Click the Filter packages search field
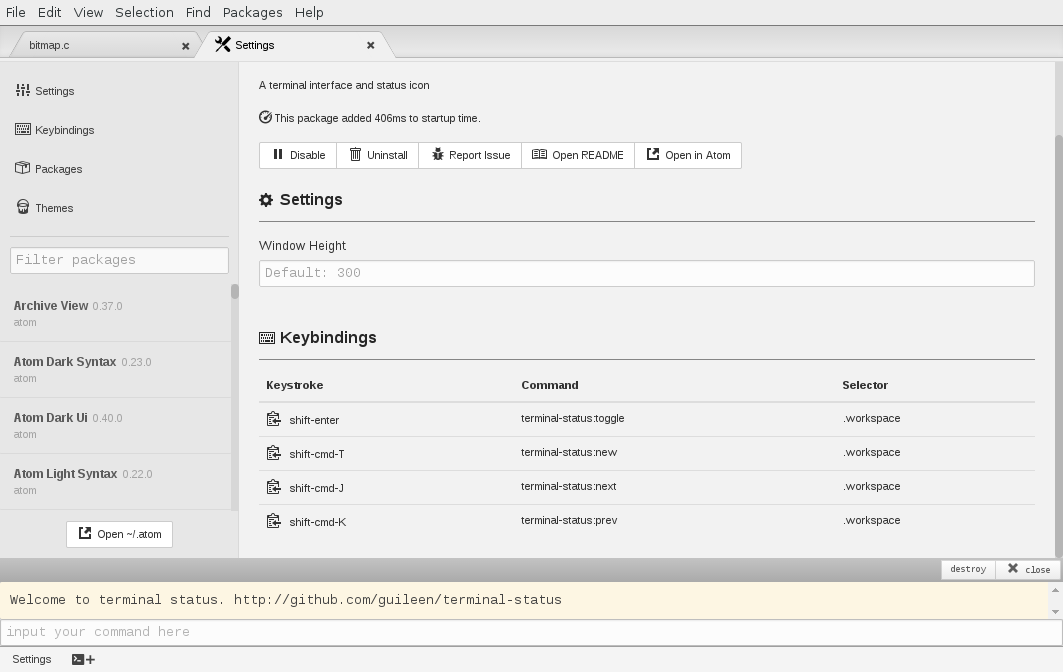The width and height of the screenshot is (1063, 672). (119, 260)
